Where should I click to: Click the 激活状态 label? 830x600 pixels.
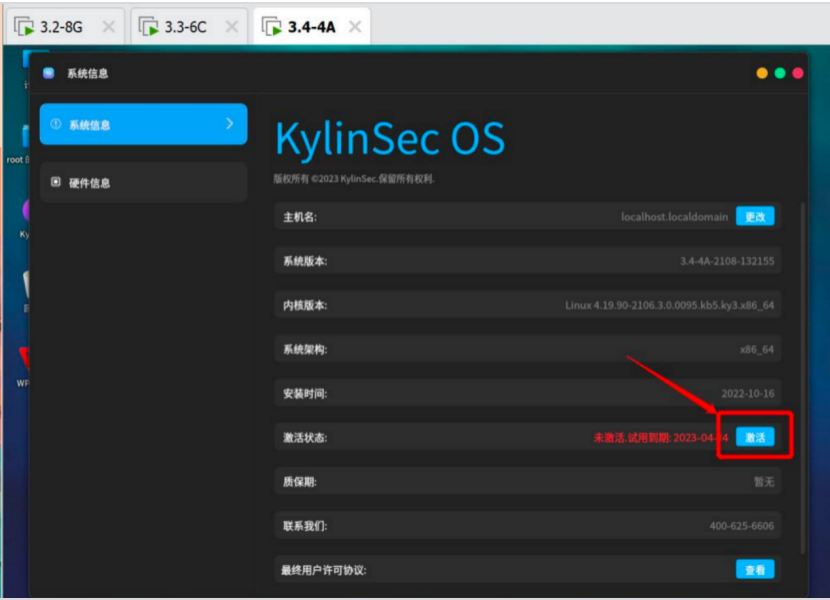click(305, 438)
